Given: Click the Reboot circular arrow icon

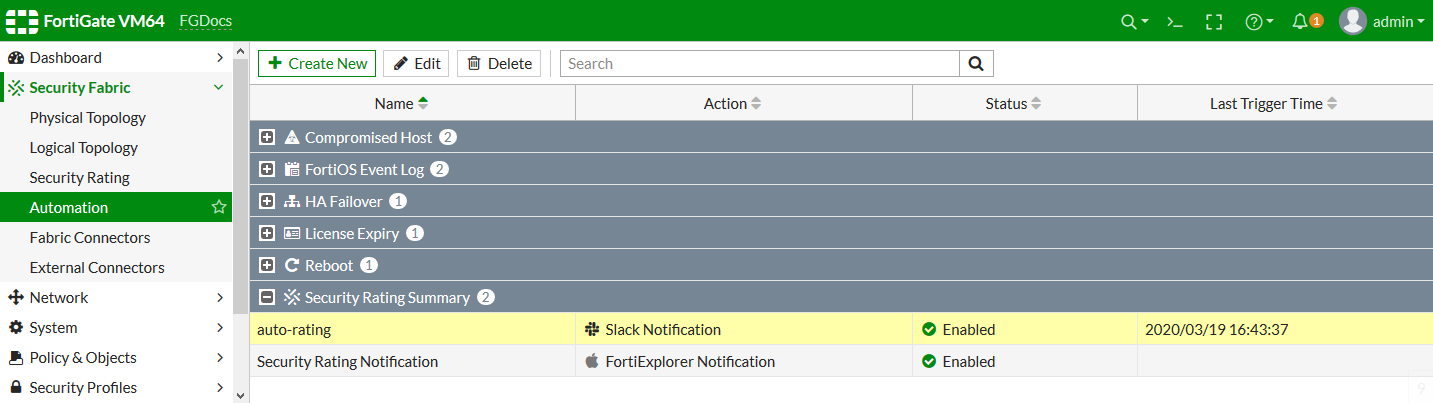Looking at the screenshot, I should point(292,265).
